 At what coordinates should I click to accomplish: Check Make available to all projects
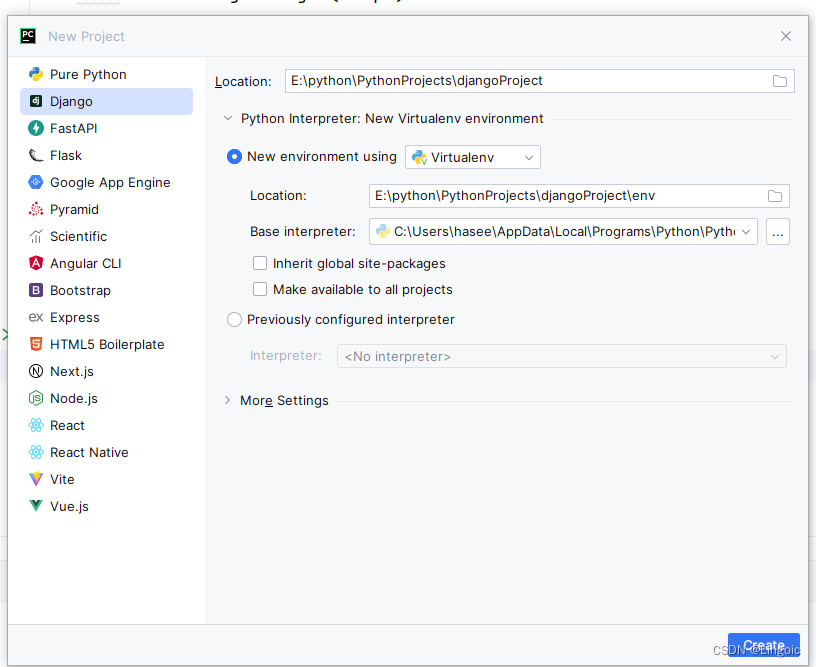[x=260, y=289]
